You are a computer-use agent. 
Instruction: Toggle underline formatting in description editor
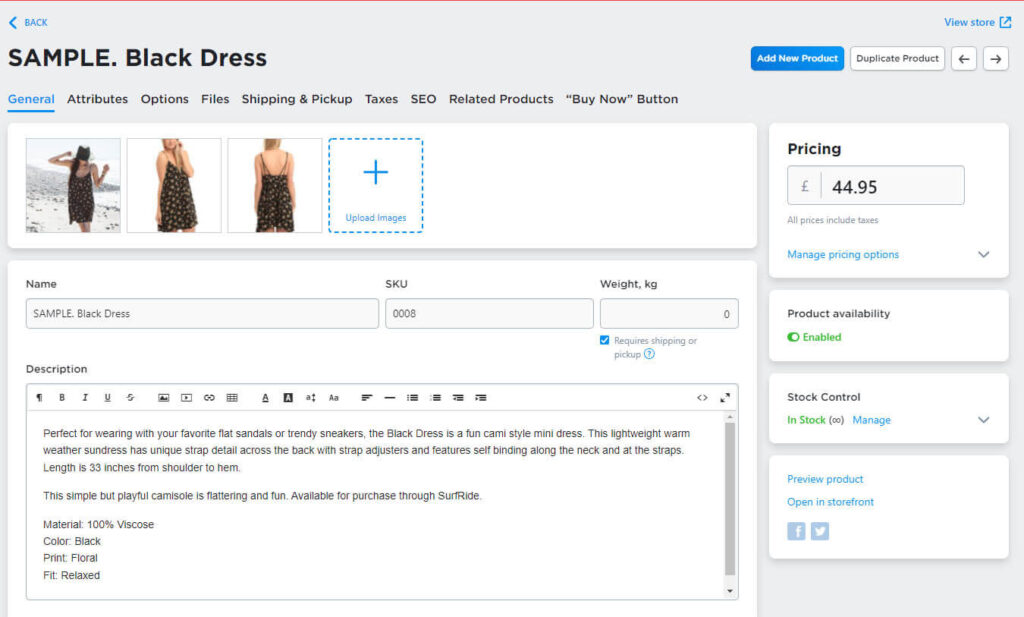click(x=108, y=398)
